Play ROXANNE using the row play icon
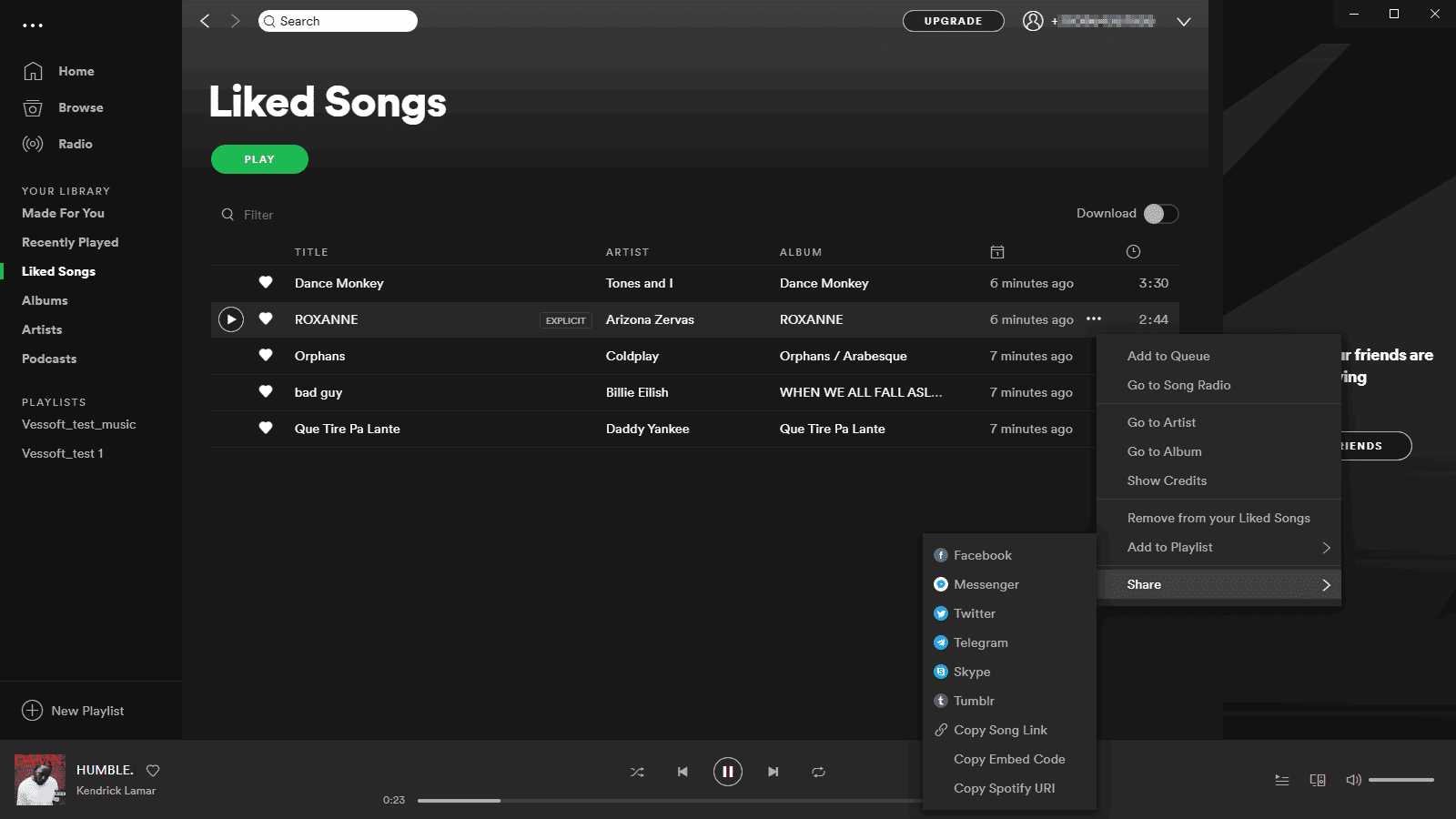 coord(231,319)
